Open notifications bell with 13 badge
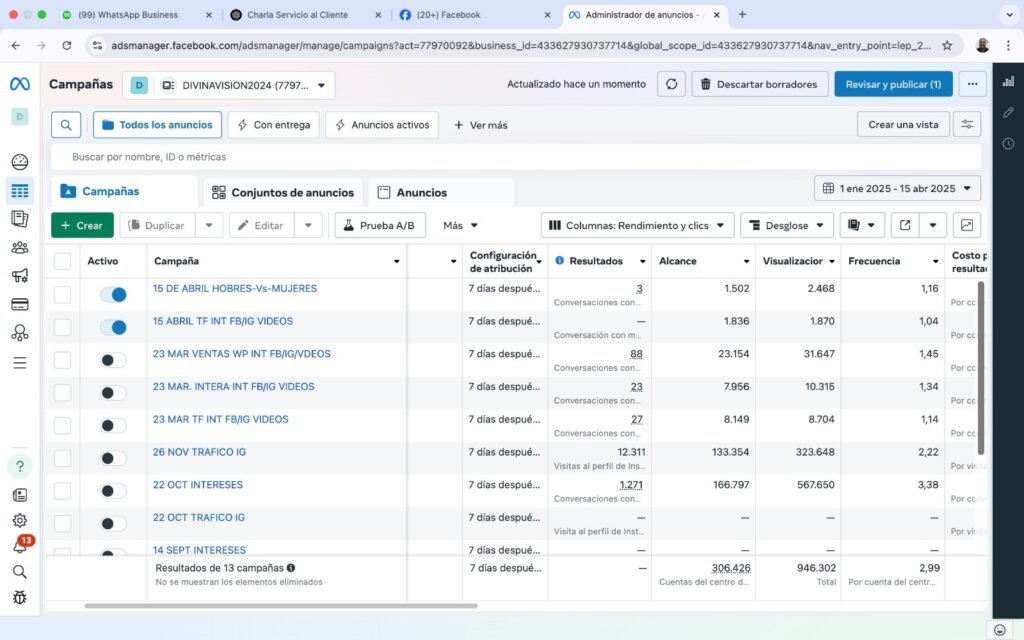 pos(21,545)
